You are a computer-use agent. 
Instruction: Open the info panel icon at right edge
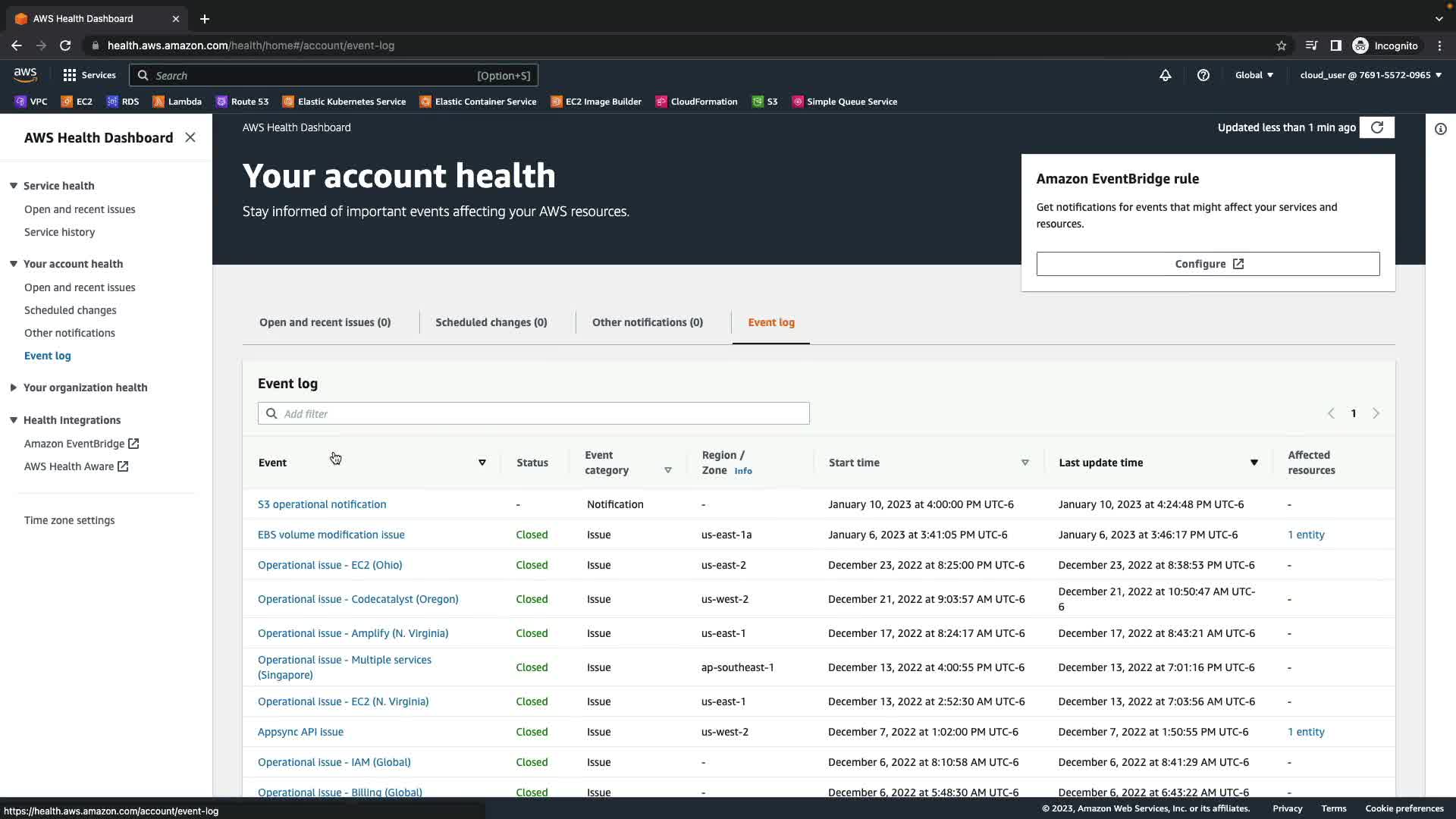1441,129
